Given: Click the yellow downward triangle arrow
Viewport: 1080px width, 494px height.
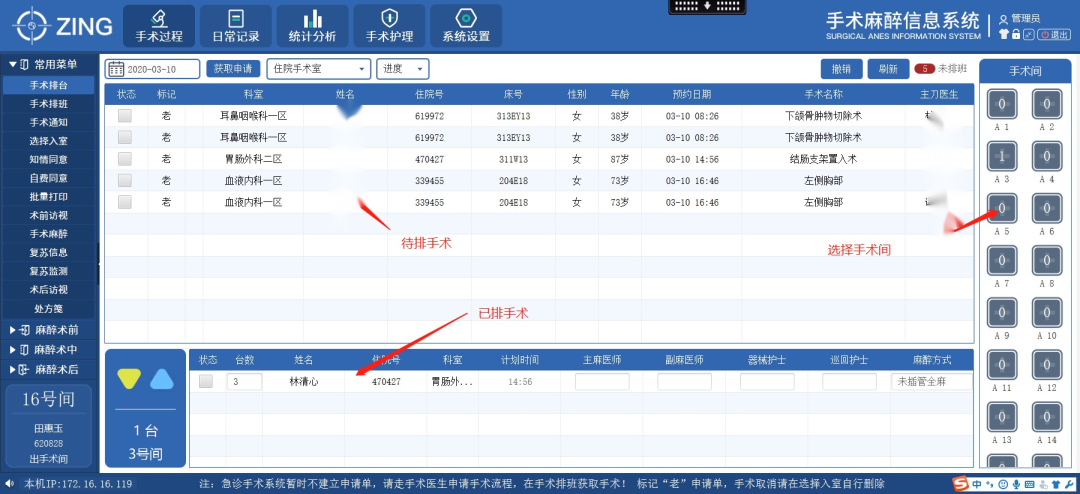Looking at the screenshot, I should click(129, 378).
